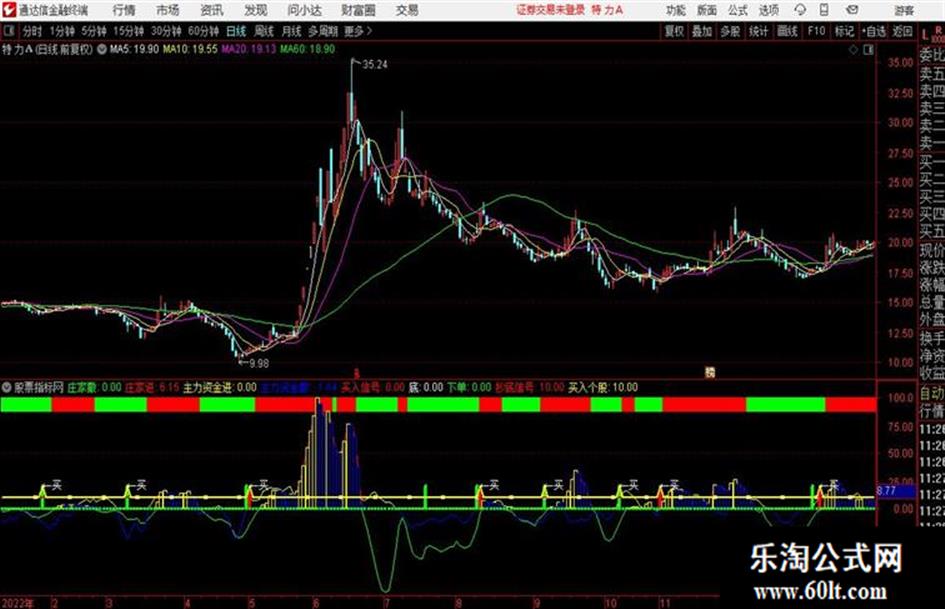Switch to the 15分钟 period tab
Image resolution: width=945 pixels, height=609 pixels.
[128, 31]
